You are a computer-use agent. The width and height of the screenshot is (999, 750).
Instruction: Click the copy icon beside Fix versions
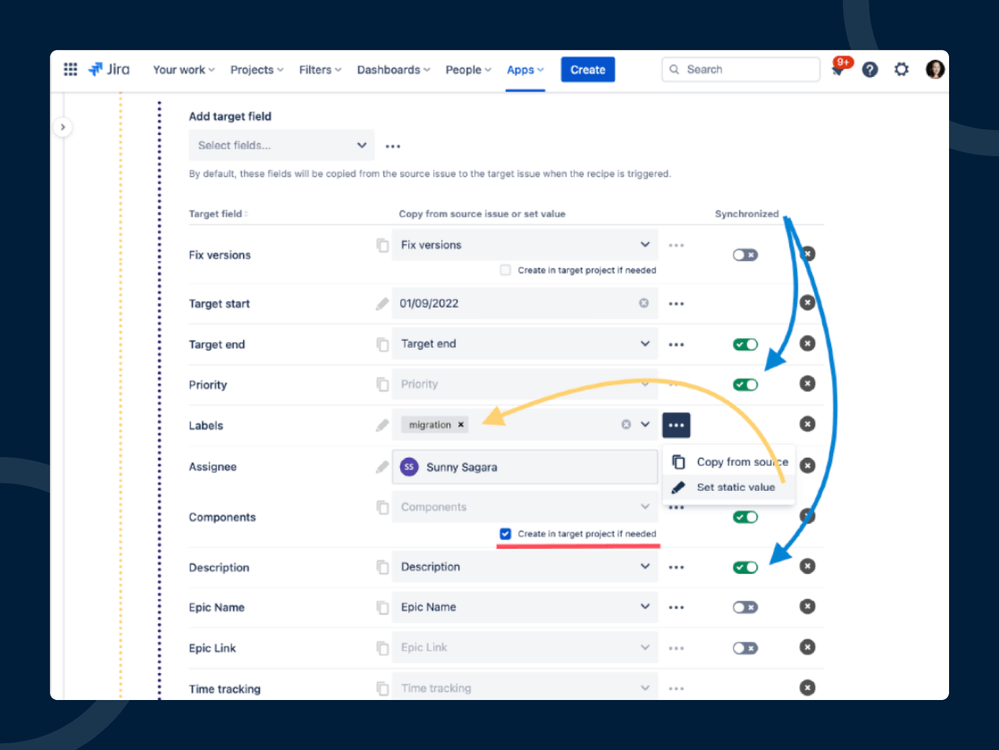coord(382,245)
